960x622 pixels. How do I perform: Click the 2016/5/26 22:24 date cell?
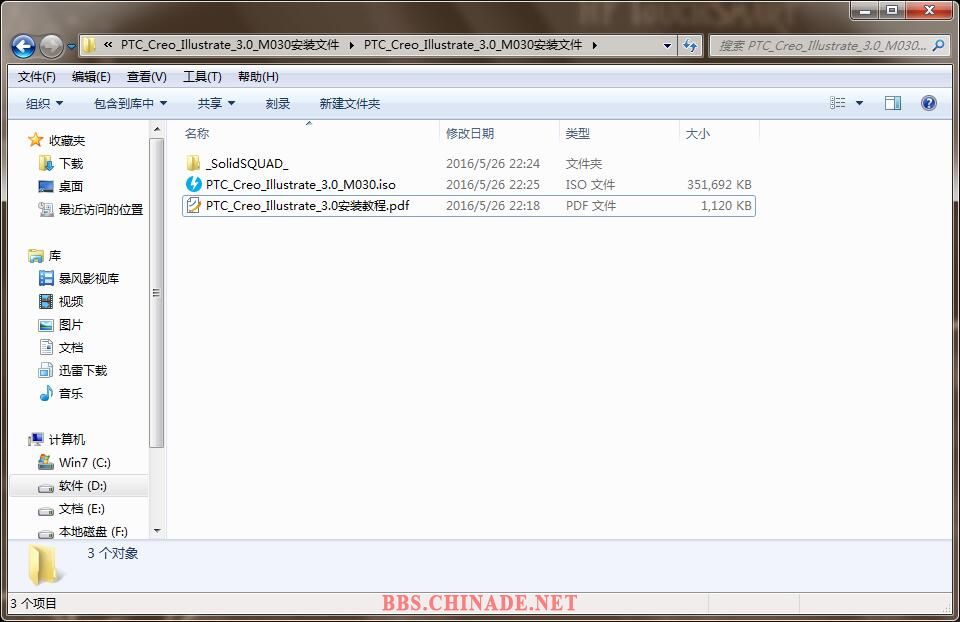click(x=493, y=163)
